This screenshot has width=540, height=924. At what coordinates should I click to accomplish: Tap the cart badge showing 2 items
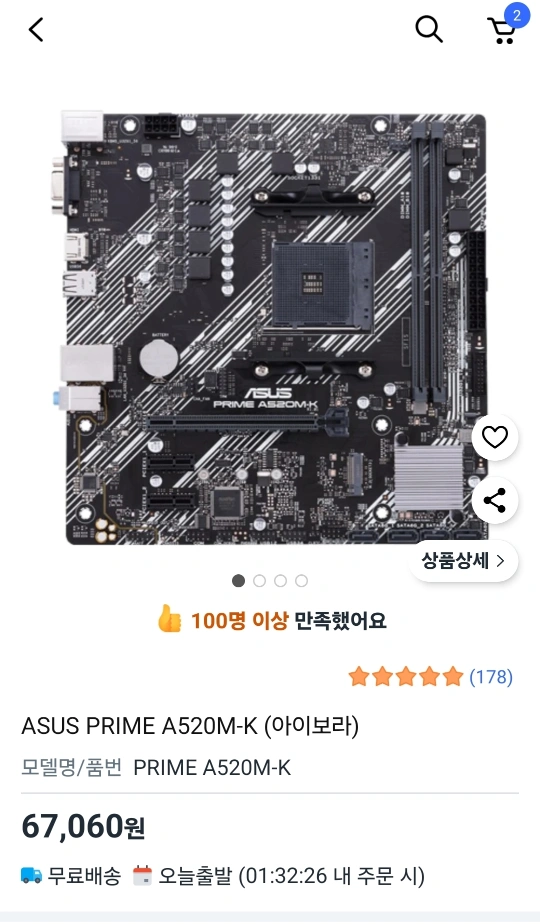517,15
